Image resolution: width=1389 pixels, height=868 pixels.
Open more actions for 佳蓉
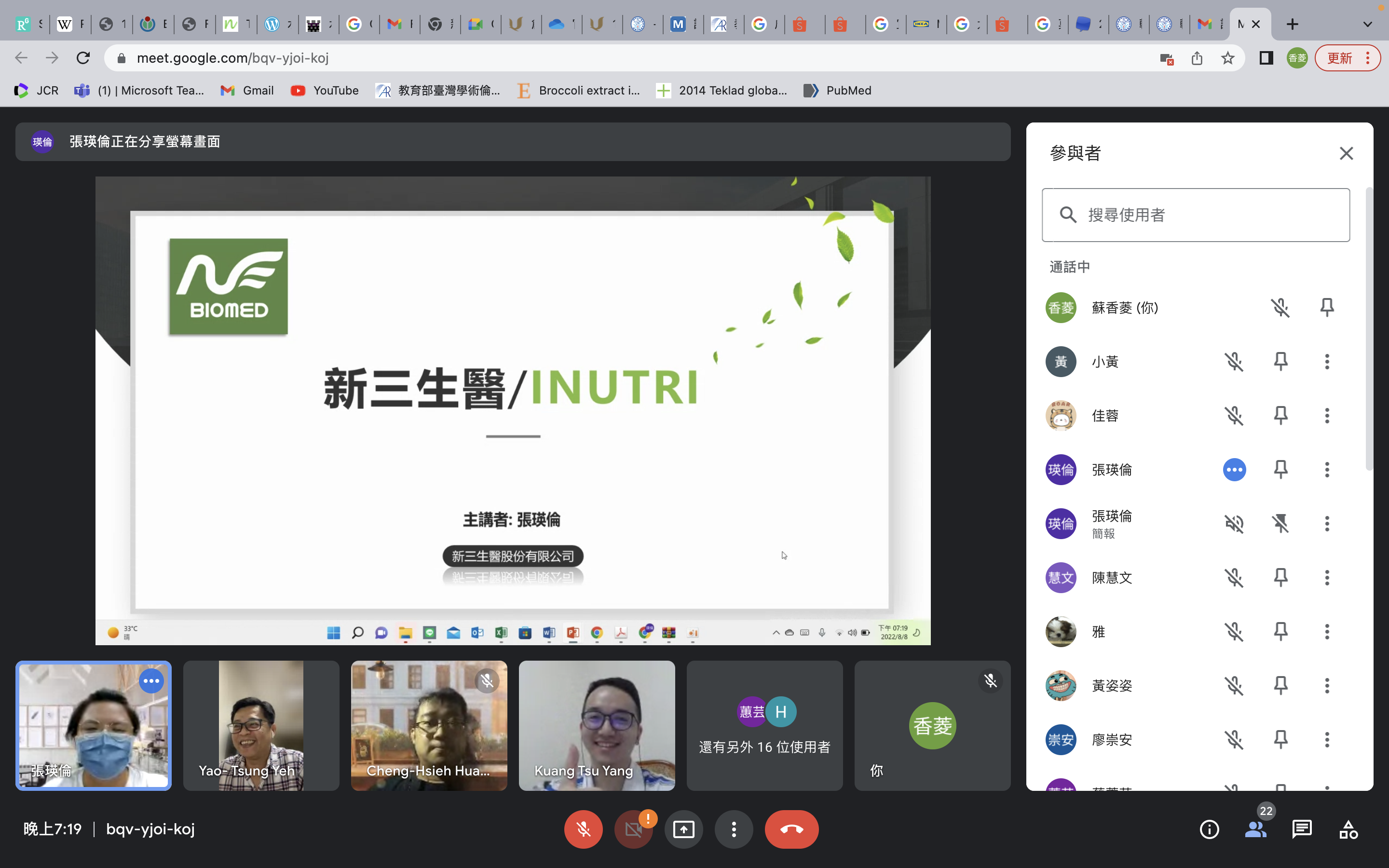click(x=1326, y=416)
